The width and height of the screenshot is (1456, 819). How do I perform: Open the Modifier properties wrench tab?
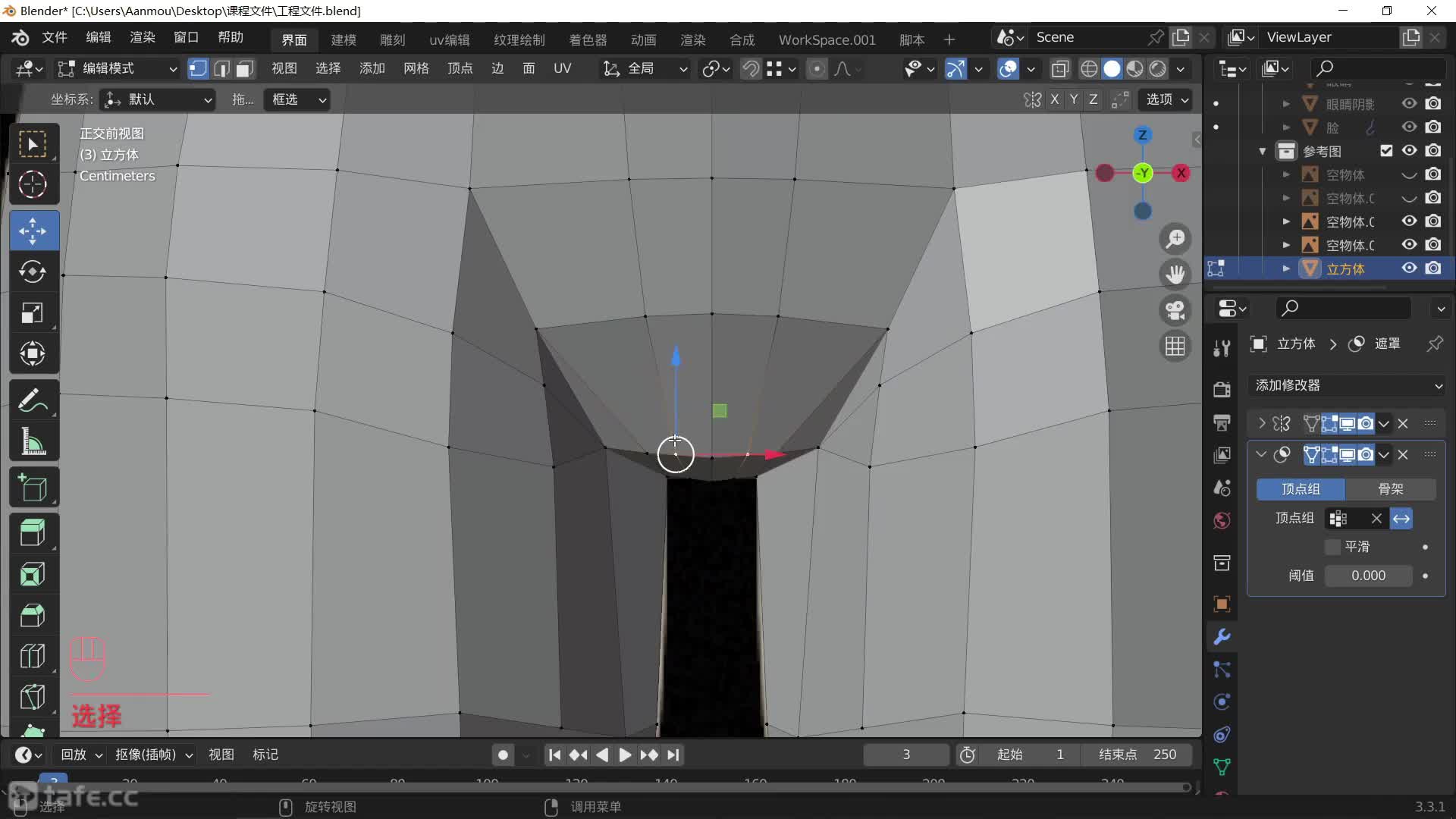[1222, 637]
